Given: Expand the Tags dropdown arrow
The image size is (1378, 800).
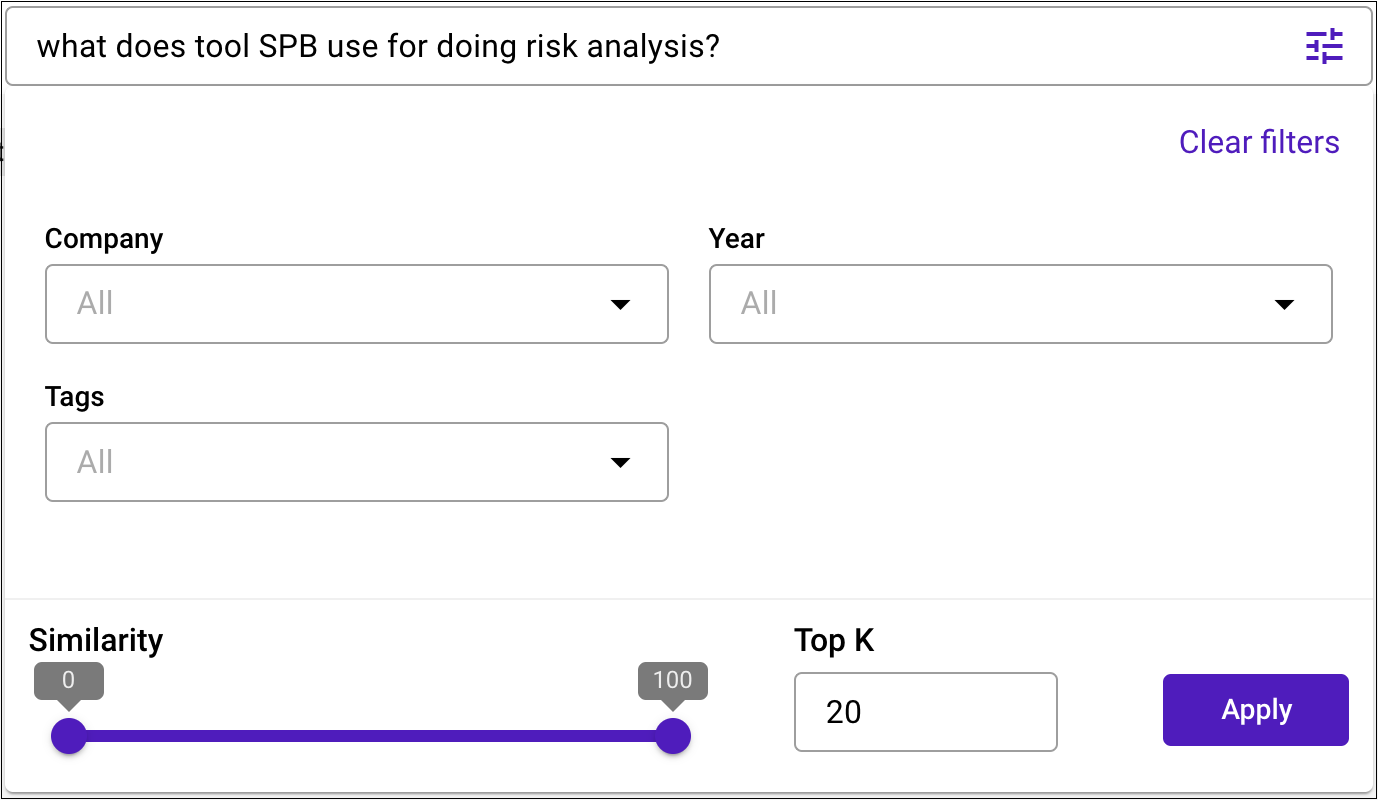Looking at the screenshot, I should 620,462.
